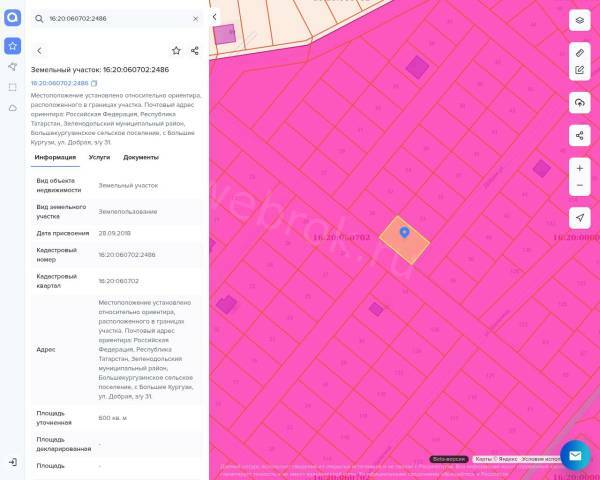Switch to the Услуги tab

99,157
